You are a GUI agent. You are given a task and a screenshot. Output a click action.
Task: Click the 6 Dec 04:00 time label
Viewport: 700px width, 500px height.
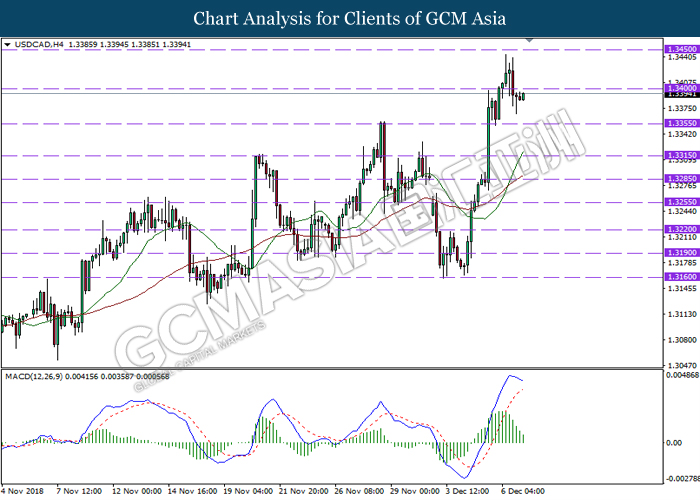[523, 491]
